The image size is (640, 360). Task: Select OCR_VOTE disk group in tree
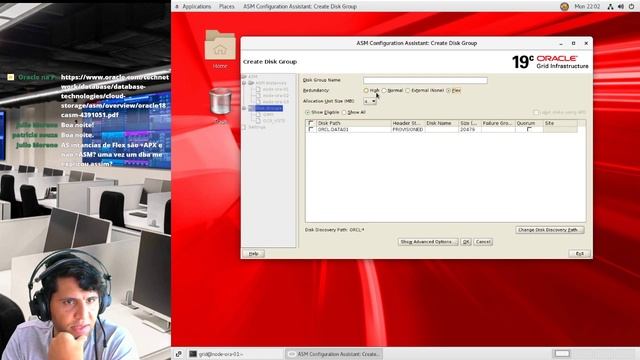[x=274, y=121]
